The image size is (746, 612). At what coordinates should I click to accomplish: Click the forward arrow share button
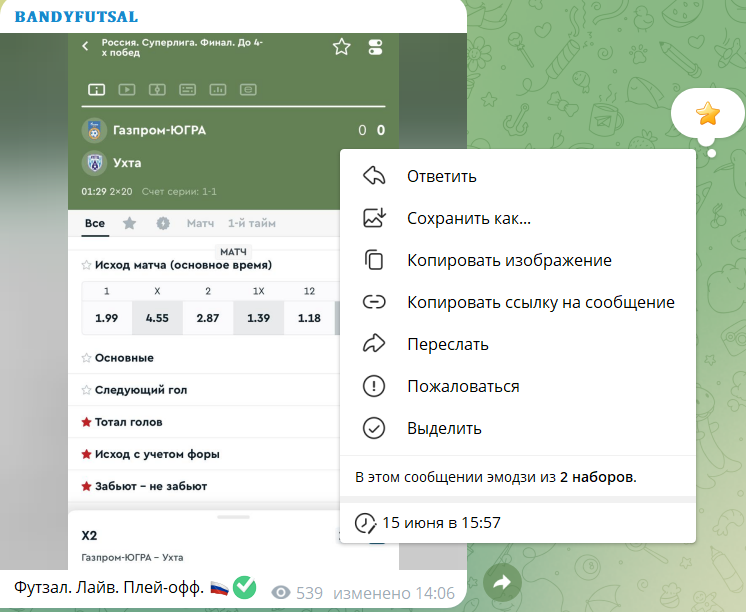tap(502, 582)
